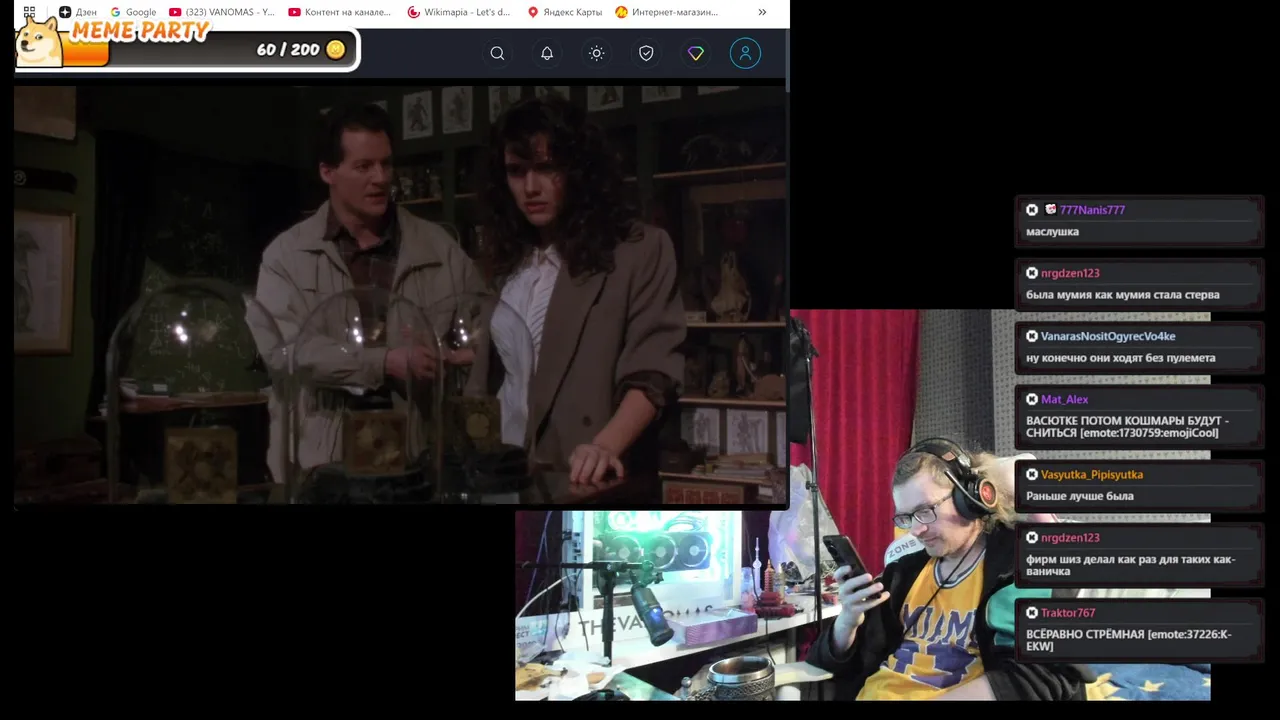Click the 60 / 200 coin counter
This screenshot has height=720, width=1280.
coord(288,49)
